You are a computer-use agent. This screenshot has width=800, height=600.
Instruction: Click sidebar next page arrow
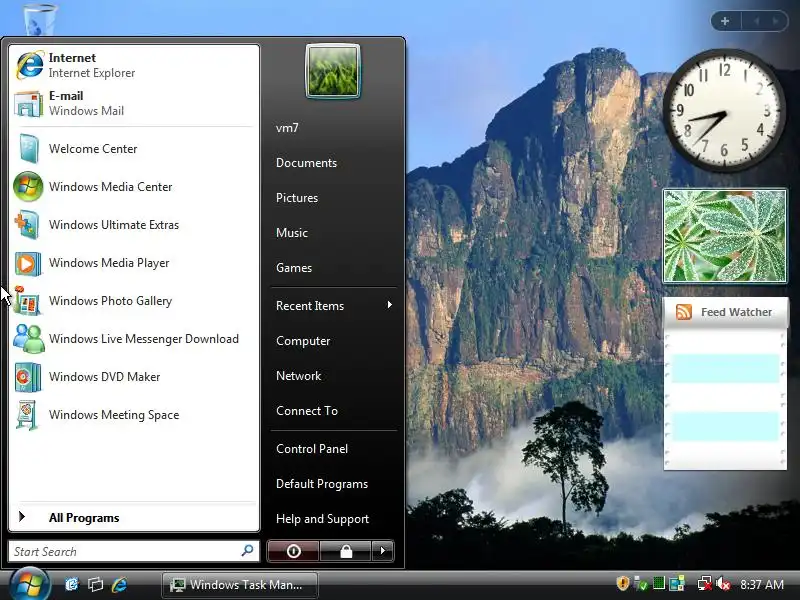coord(776,21)
